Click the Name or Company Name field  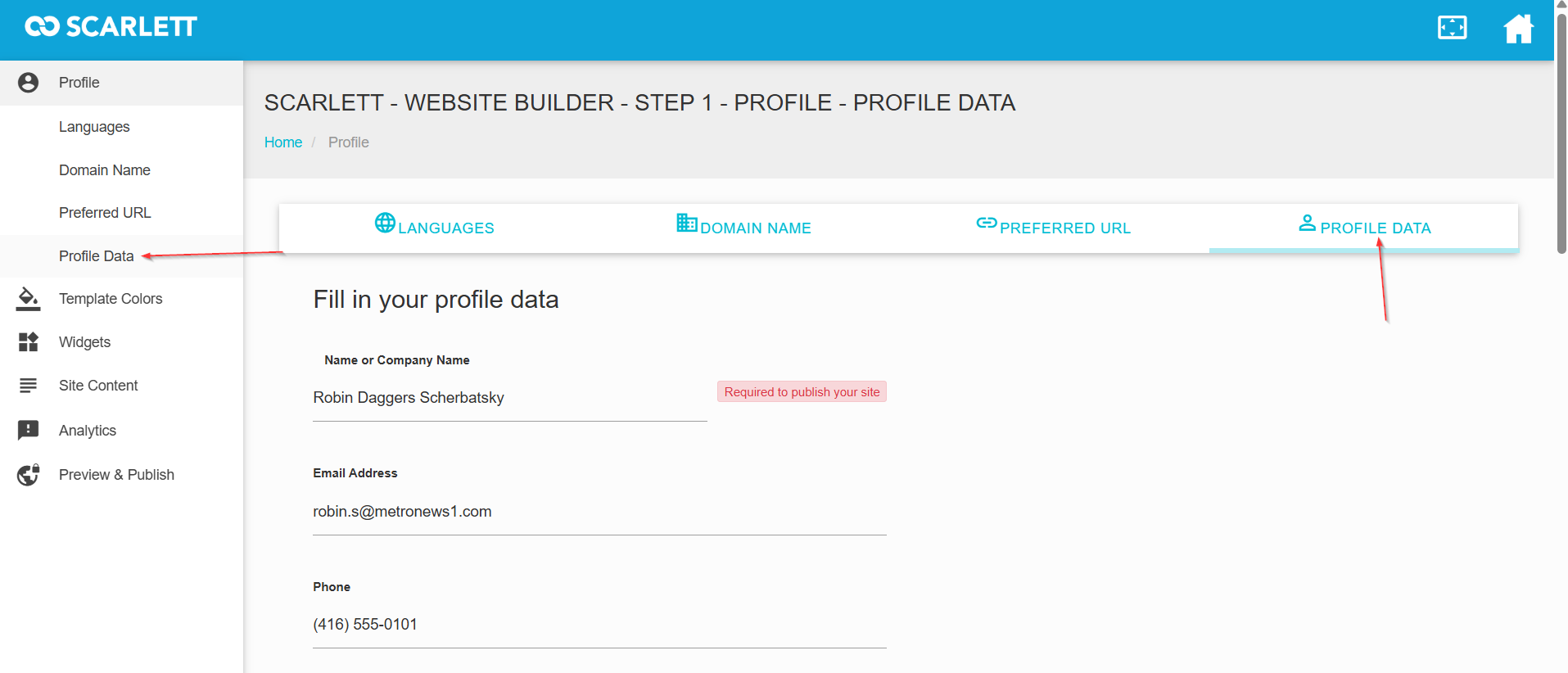(509, 398)
